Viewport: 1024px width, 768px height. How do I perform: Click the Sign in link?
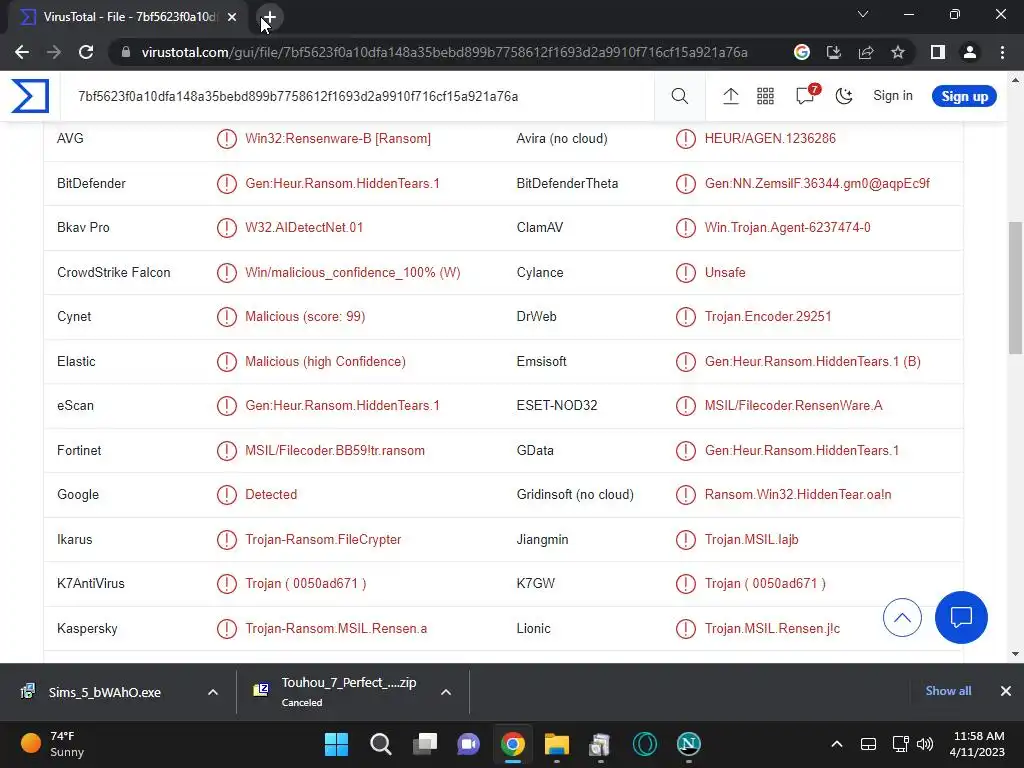[893, 95]
